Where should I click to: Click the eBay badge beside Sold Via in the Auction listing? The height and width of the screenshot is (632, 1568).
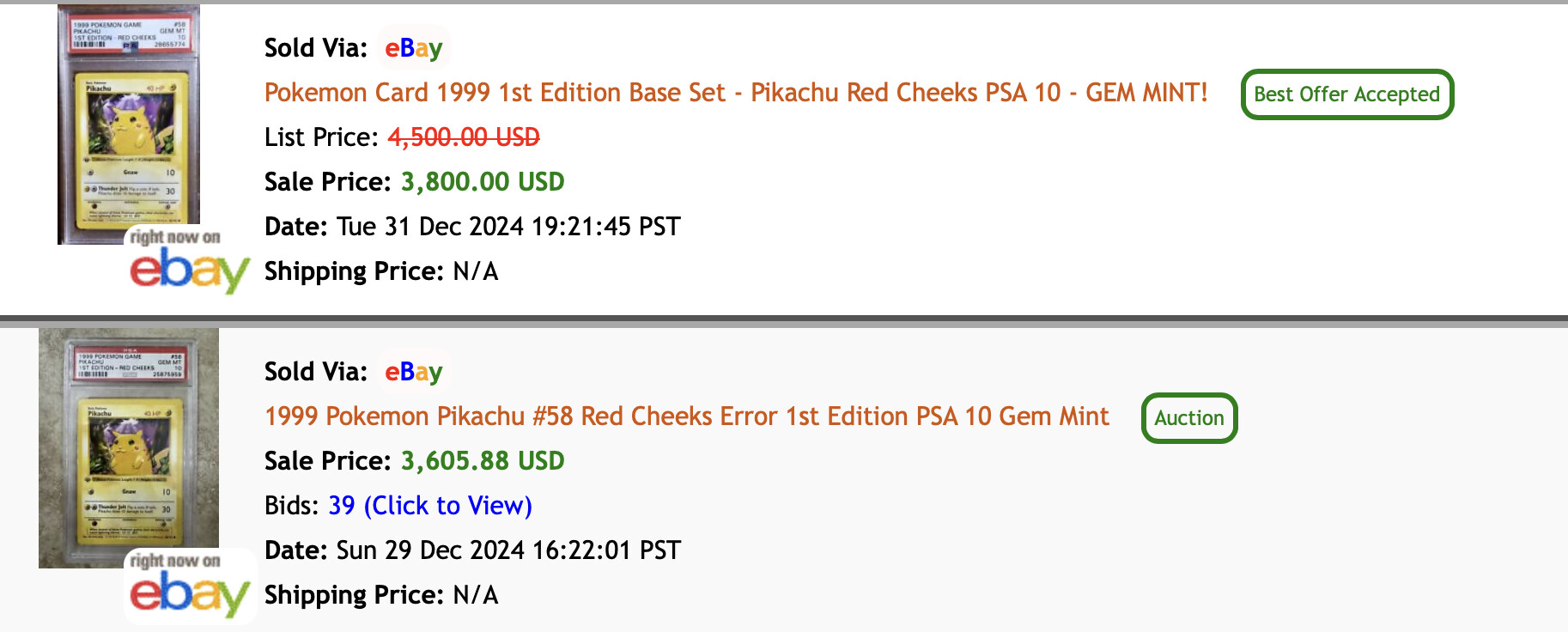(x=414, y=372)
